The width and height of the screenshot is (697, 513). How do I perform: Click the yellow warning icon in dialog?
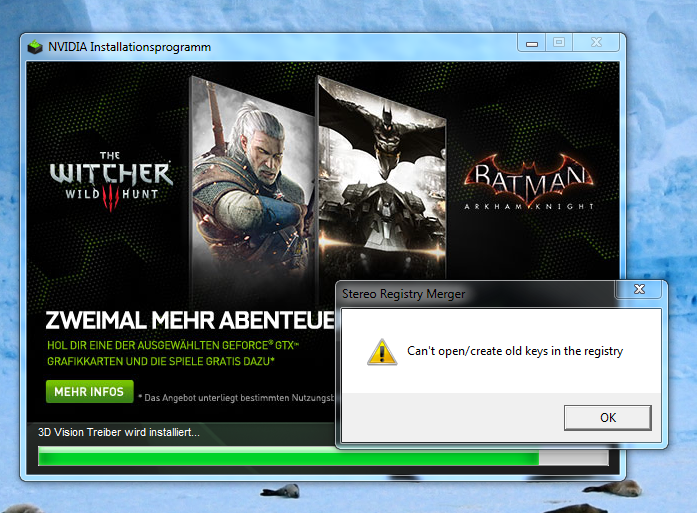pos(382,352)
